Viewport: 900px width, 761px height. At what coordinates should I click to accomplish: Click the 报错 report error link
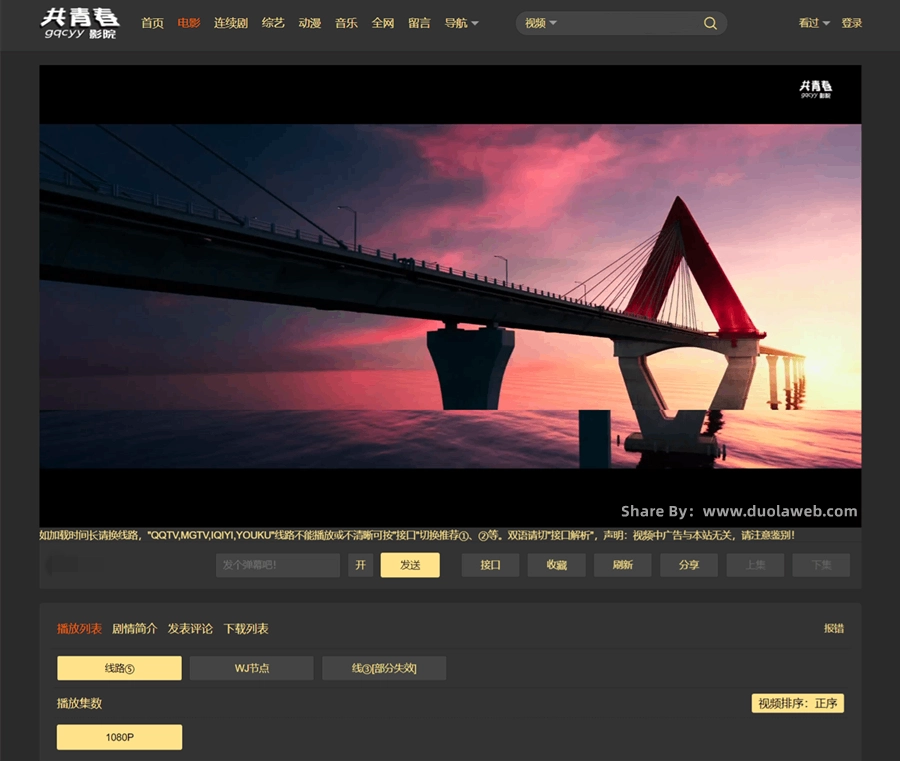pyautogui.click(x=834, y=628)
